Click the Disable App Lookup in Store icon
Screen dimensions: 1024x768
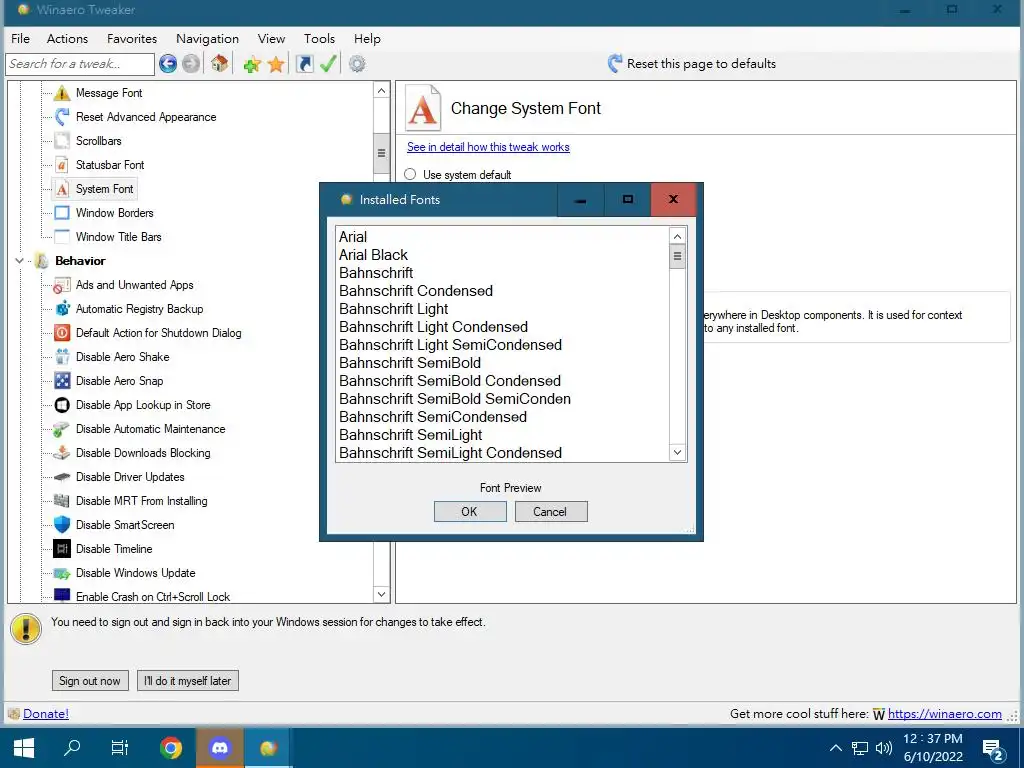pyautogui.click(x=62, y=405)
